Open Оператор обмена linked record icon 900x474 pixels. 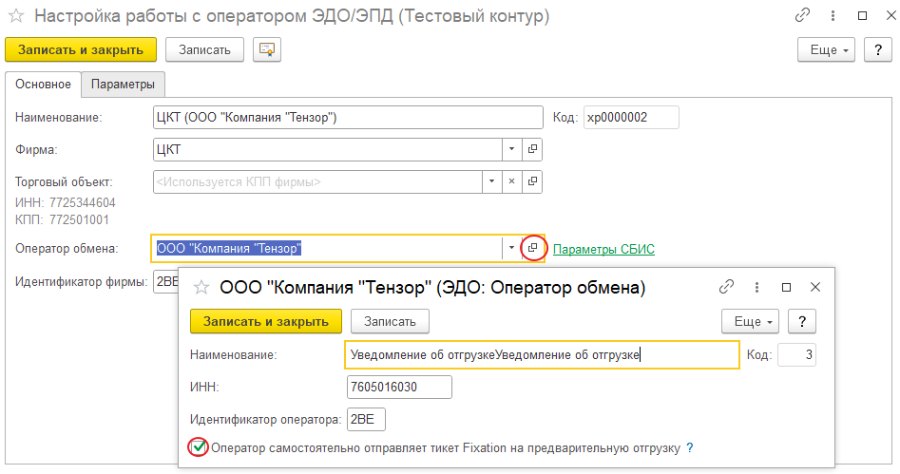click(533, 248)
